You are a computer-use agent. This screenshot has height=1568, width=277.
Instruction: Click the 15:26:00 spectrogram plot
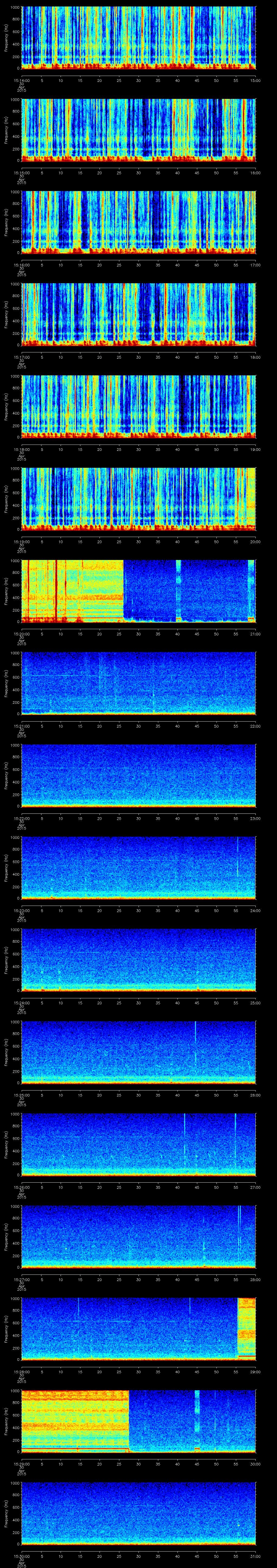(138, 1144)
